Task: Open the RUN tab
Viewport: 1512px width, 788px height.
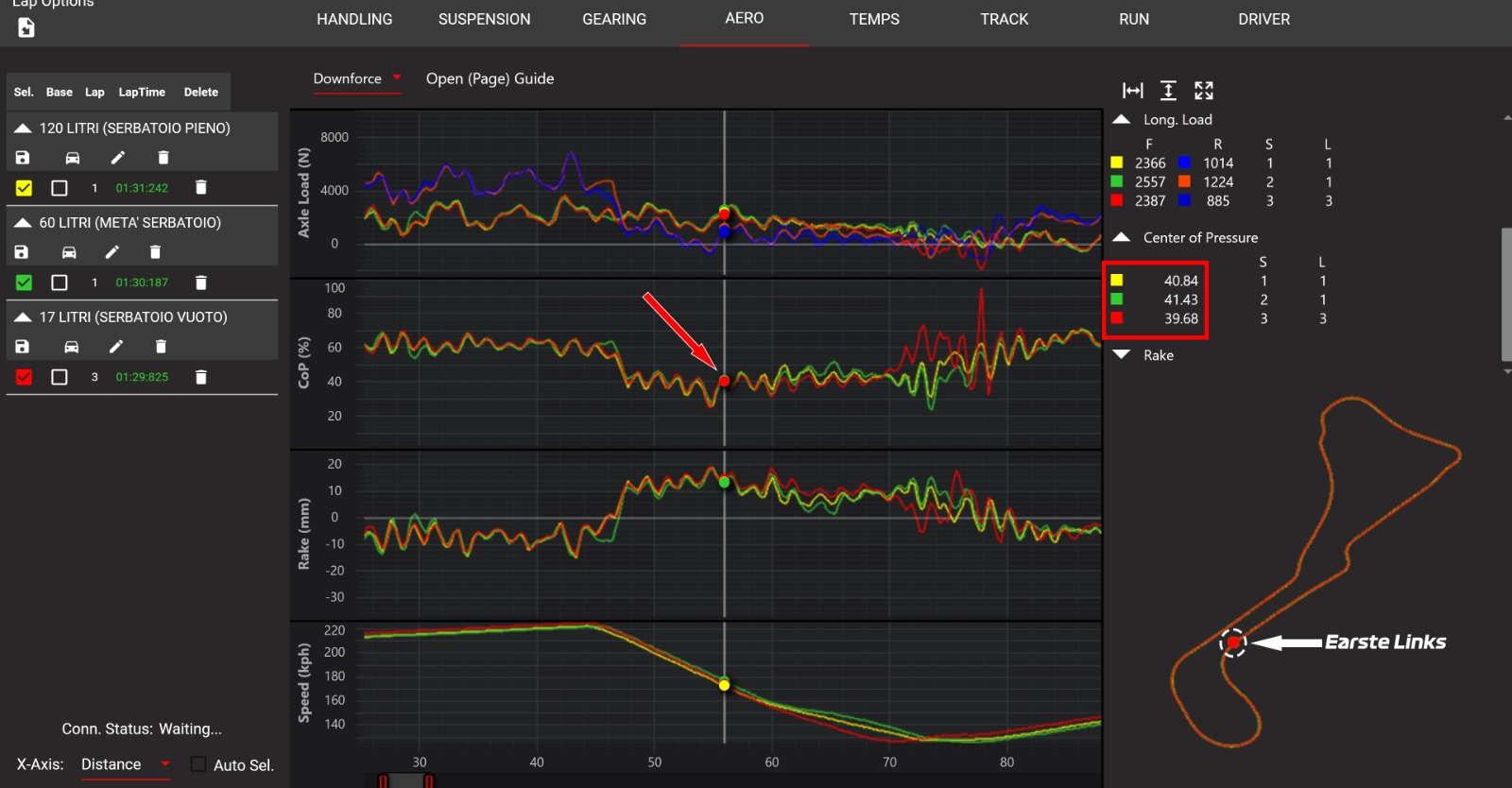Action: [1134, 19]
